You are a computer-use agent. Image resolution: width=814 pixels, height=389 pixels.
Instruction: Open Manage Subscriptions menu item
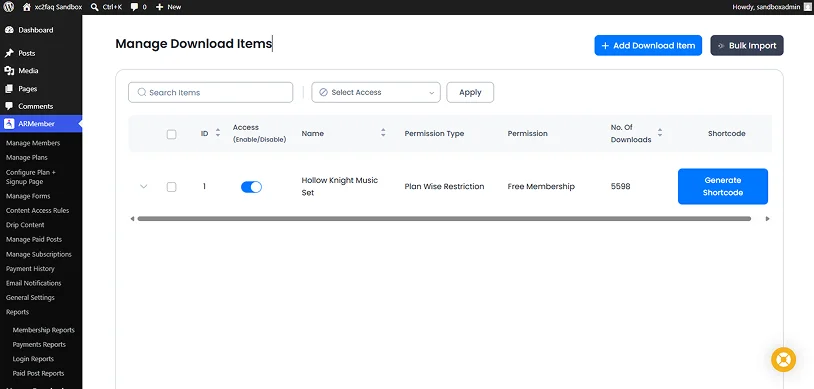click(39, 254)
